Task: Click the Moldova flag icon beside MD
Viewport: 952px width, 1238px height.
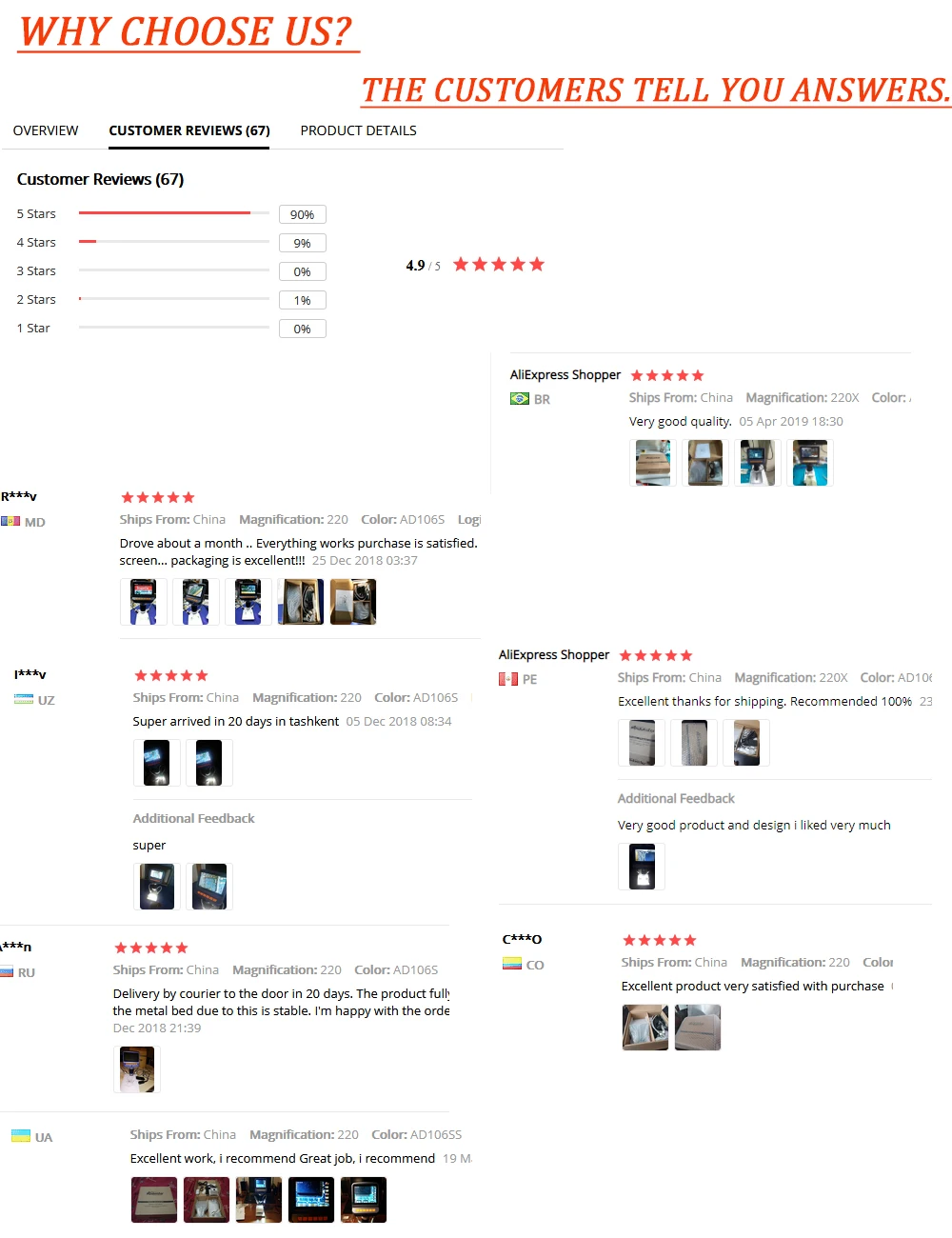Action: (x=10, y=522)
